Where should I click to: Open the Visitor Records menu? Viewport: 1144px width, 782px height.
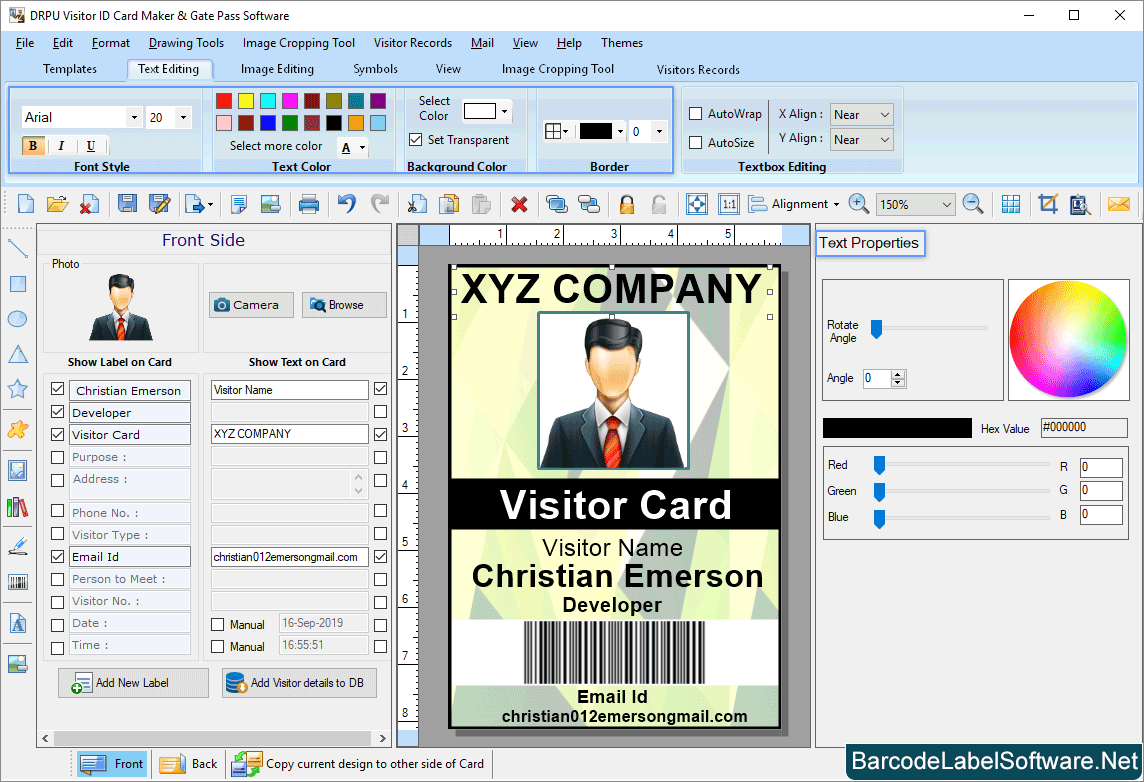[x=412, y=43]
